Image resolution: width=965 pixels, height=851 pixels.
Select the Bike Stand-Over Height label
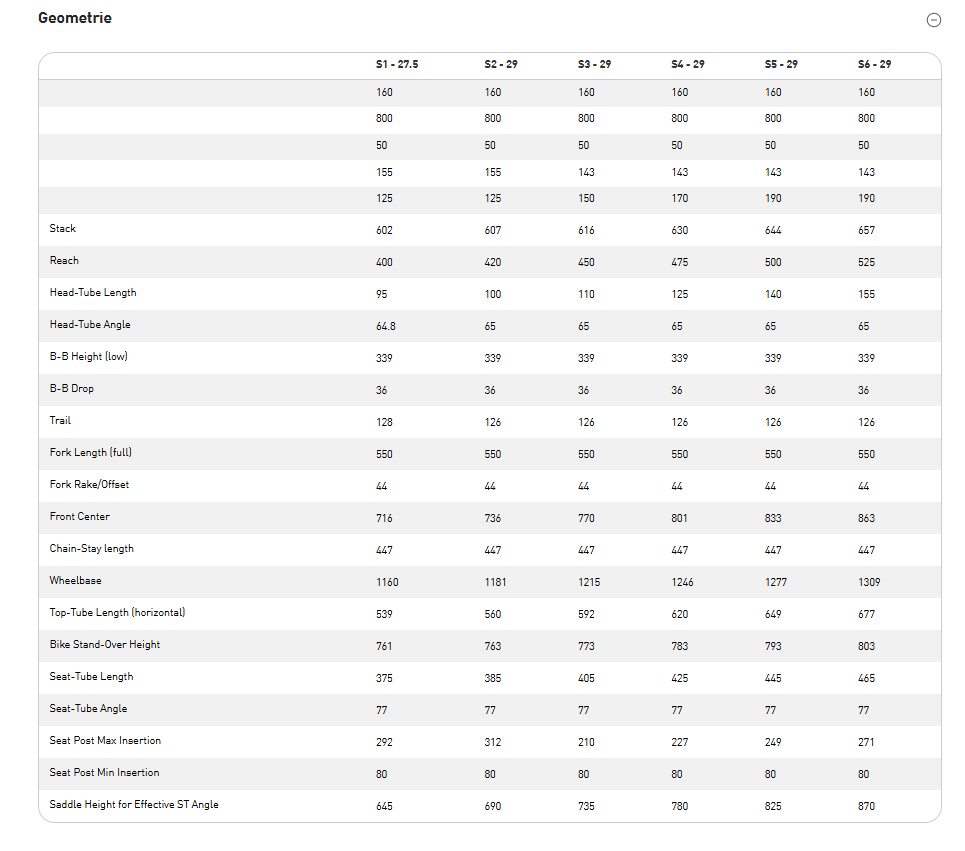pos(105,645)
